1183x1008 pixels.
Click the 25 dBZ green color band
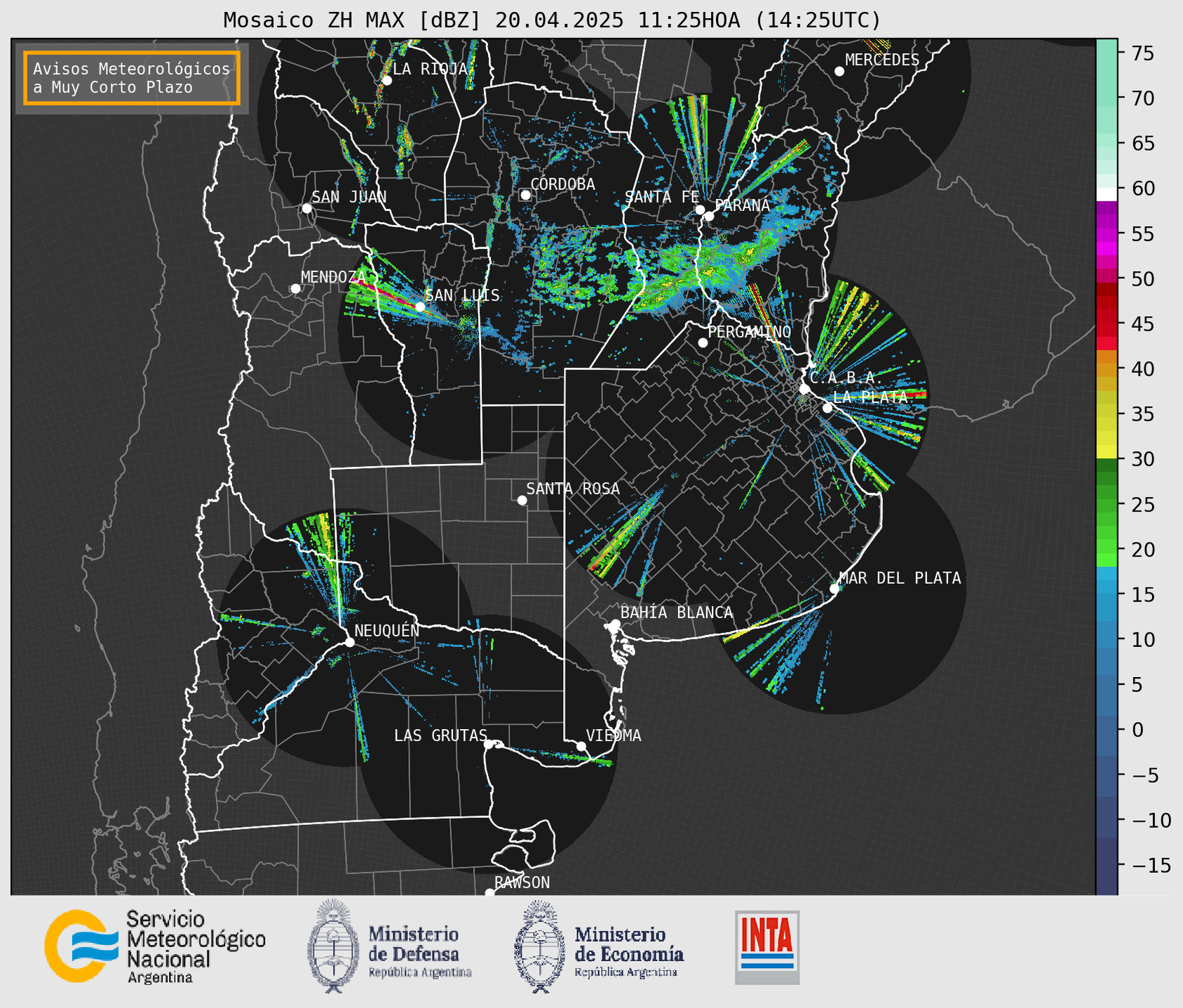point(1107,504)
